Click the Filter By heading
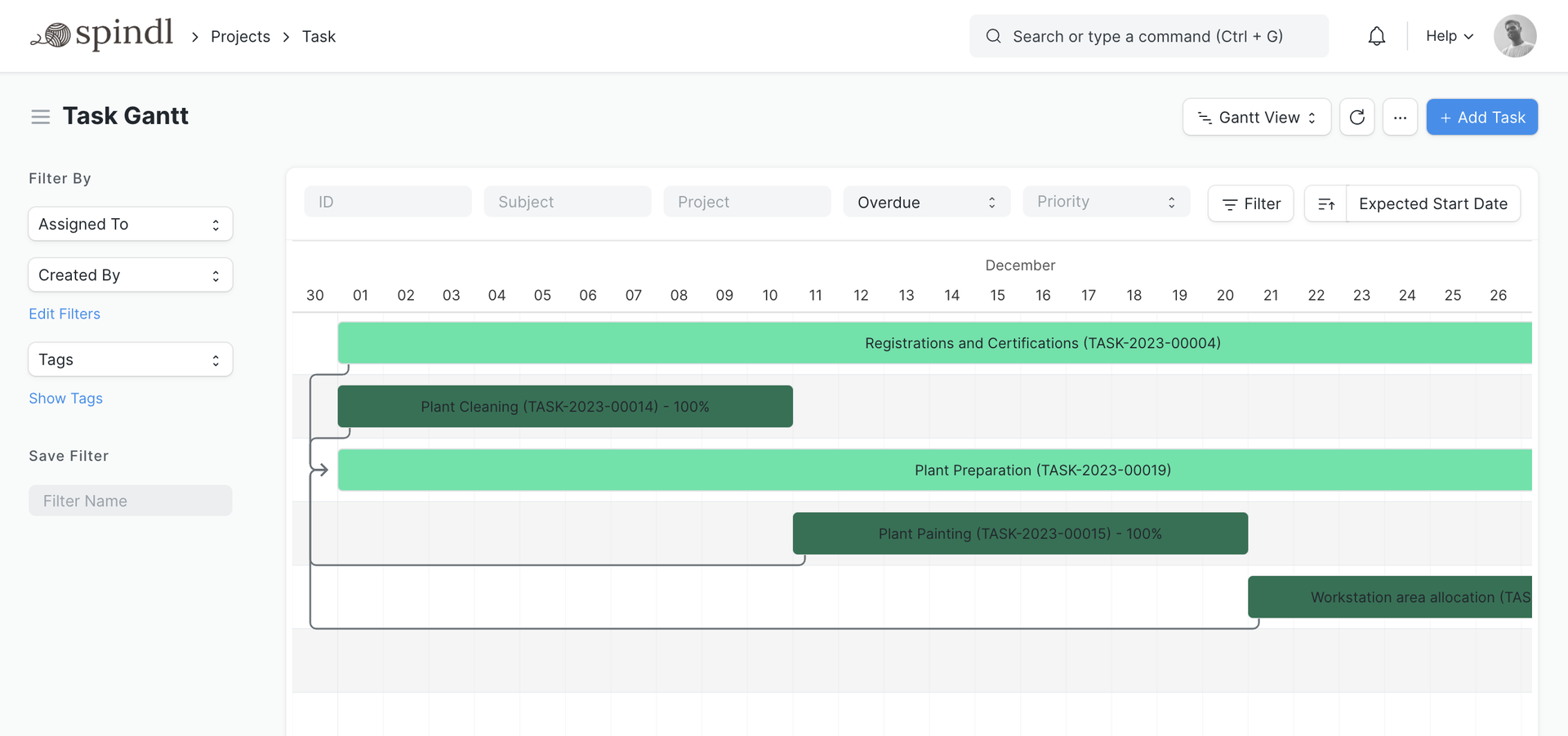Screen dimensions: 1568x736 coord(60,178)
